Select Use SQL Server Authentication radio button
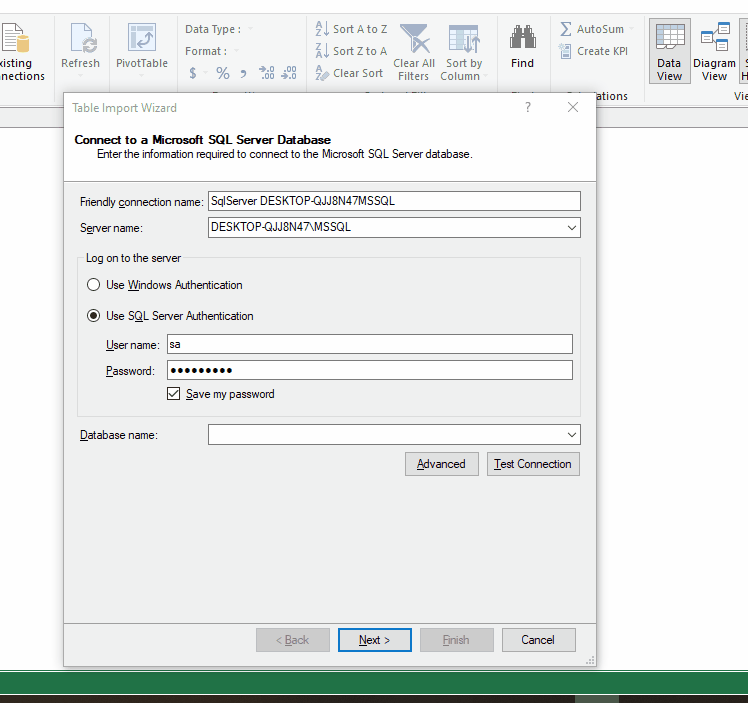 (x=94, y=316)
